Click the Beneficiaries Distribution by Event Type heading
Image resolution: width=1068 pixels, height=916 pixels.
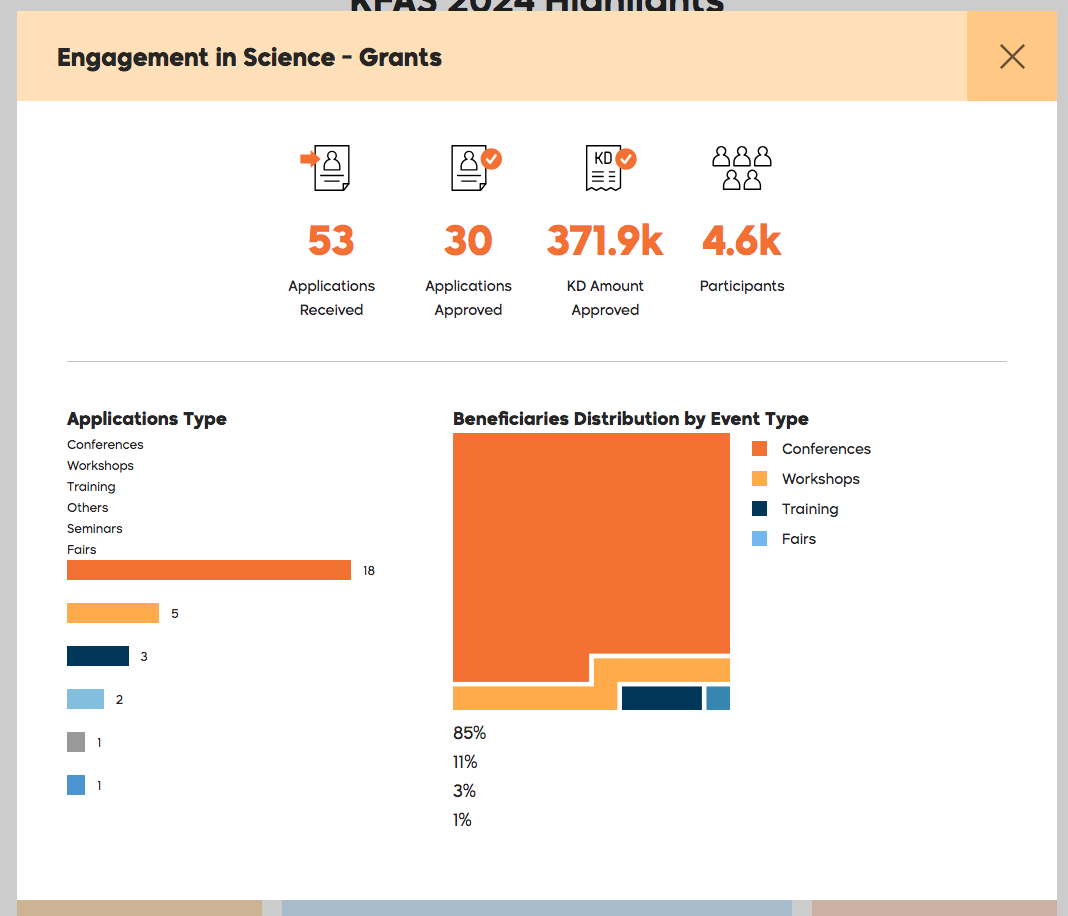(x=631, y=419)
